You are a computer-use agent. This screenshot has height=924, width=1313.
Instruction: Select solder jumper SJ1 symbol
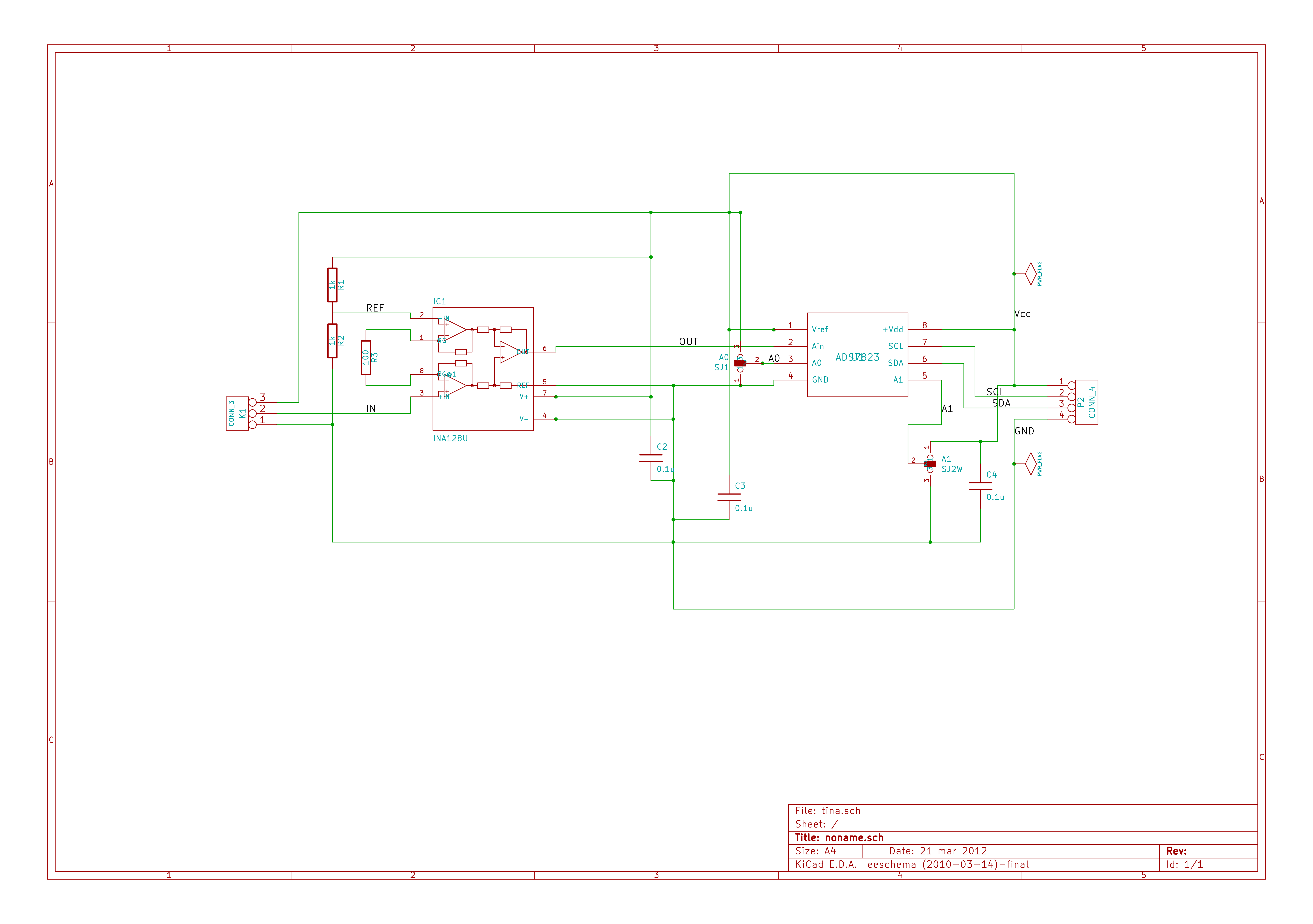point(740,363)
